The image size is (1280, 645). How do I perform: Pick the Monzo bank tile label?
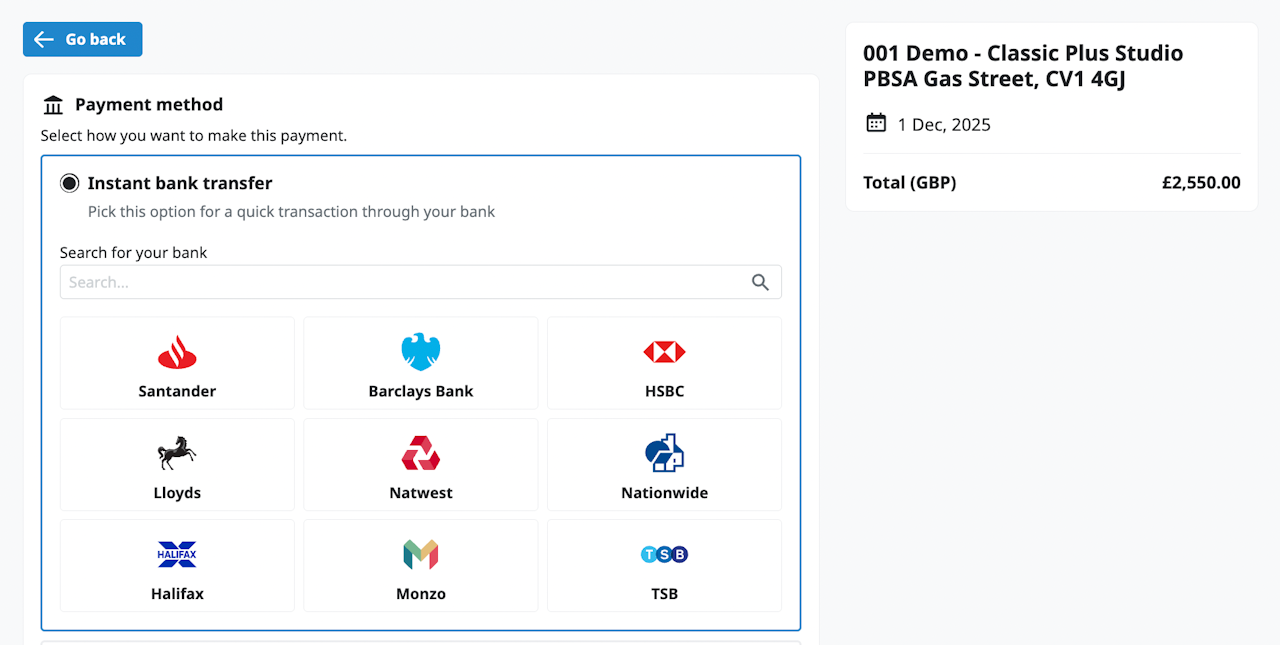coord(420,594)
